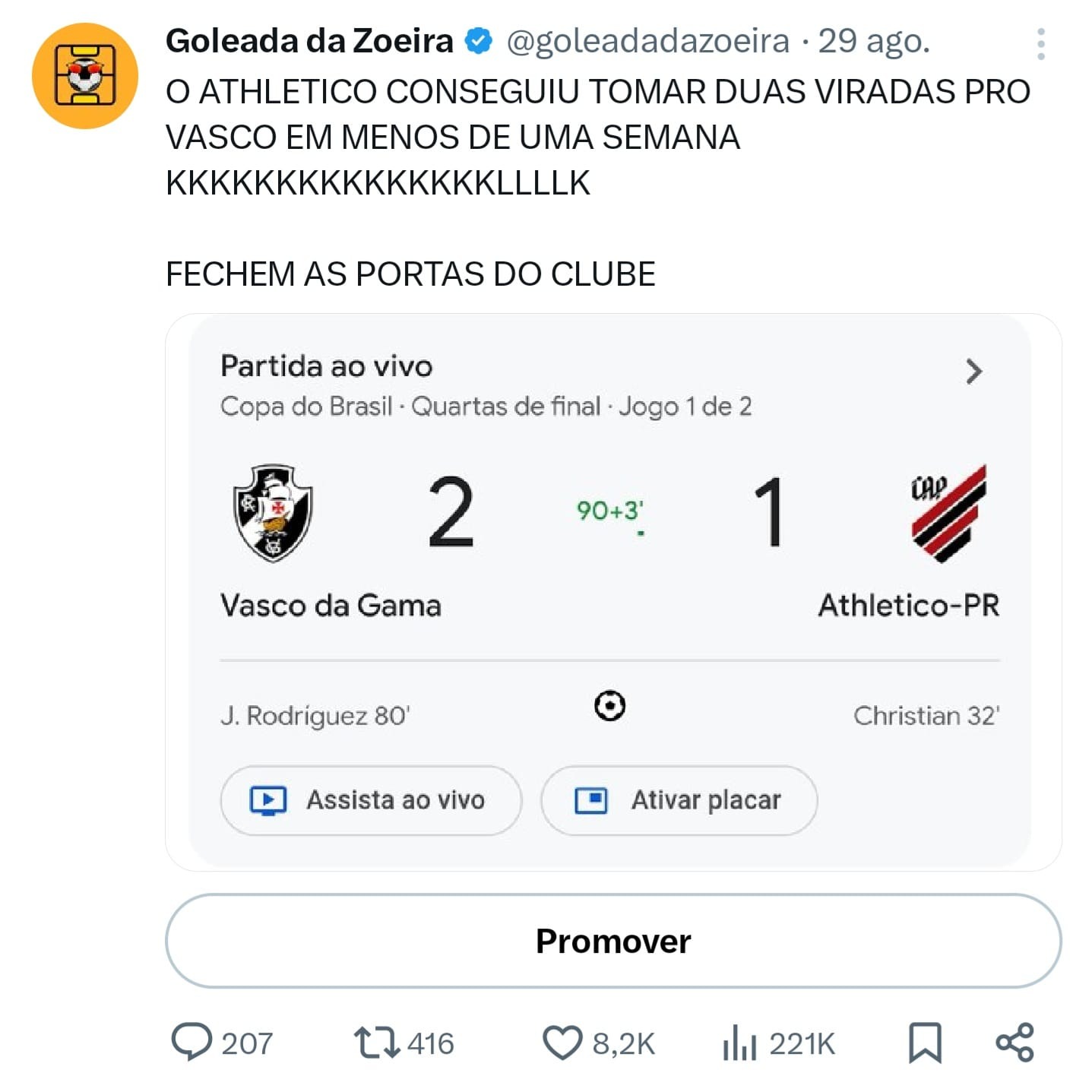Viewport: 1092px width, 1092px height.
Task: Open the tweet's three-dot more options menu
Action: pyautogui.click(x=1040, y=44)
